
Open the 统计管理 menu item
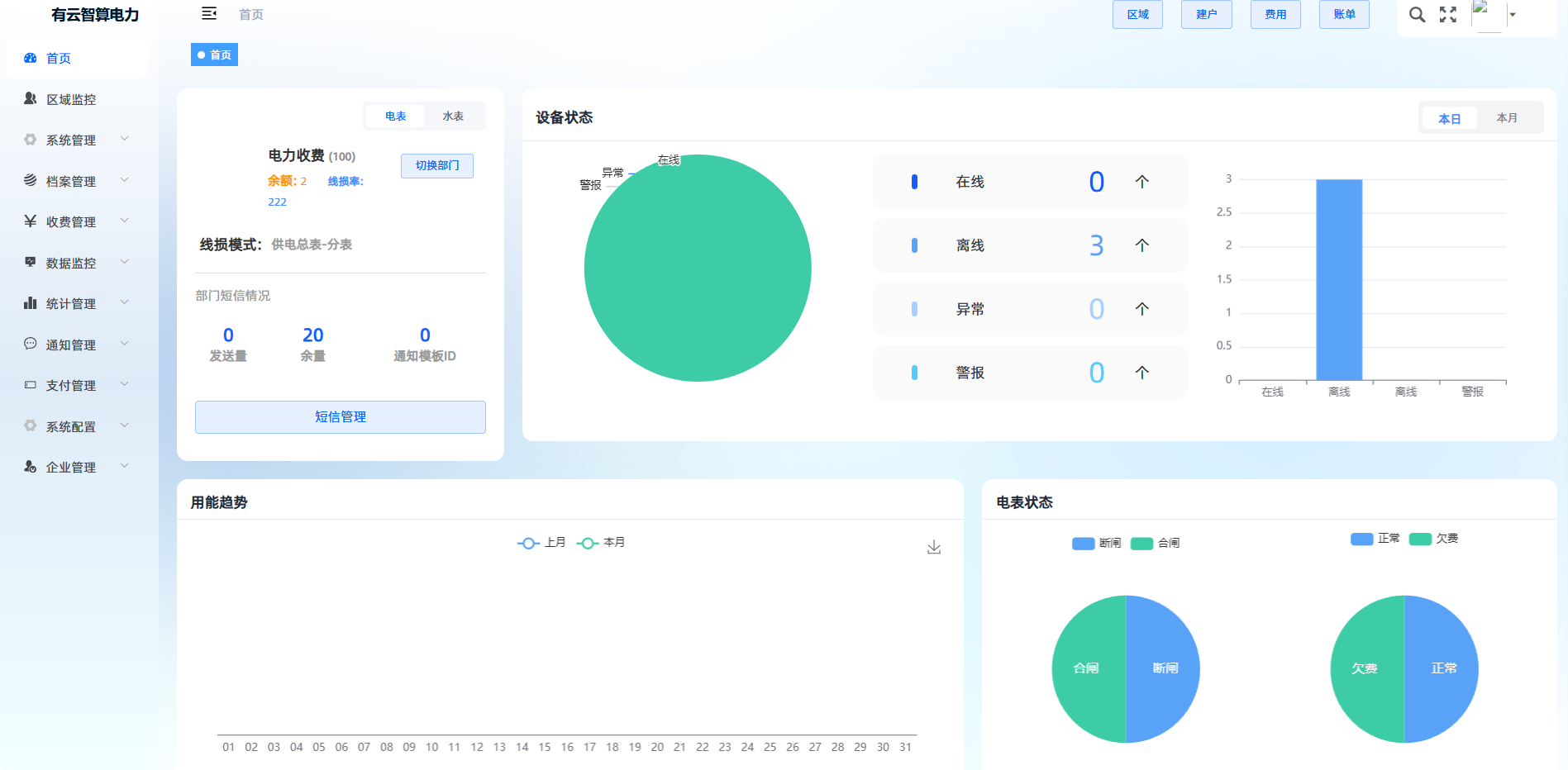coord(71,304)
